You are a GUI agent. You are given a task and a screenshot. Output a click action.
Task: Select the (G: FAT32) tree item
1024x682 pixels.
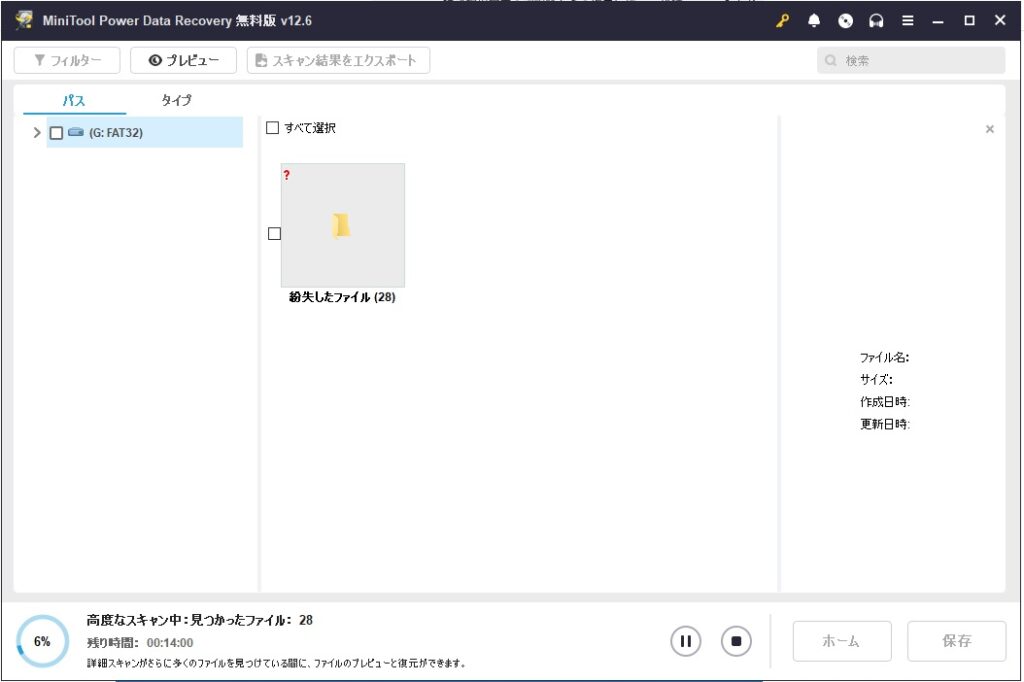(x=145, y=133)
